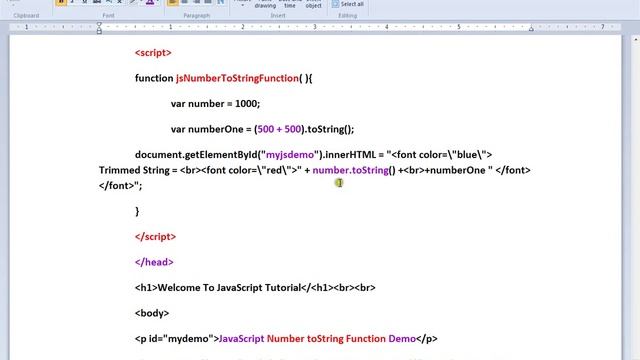Click '+numberOne' text in code
The height and width of the screenshot is (360, 640).
click(x=455, y=170)
